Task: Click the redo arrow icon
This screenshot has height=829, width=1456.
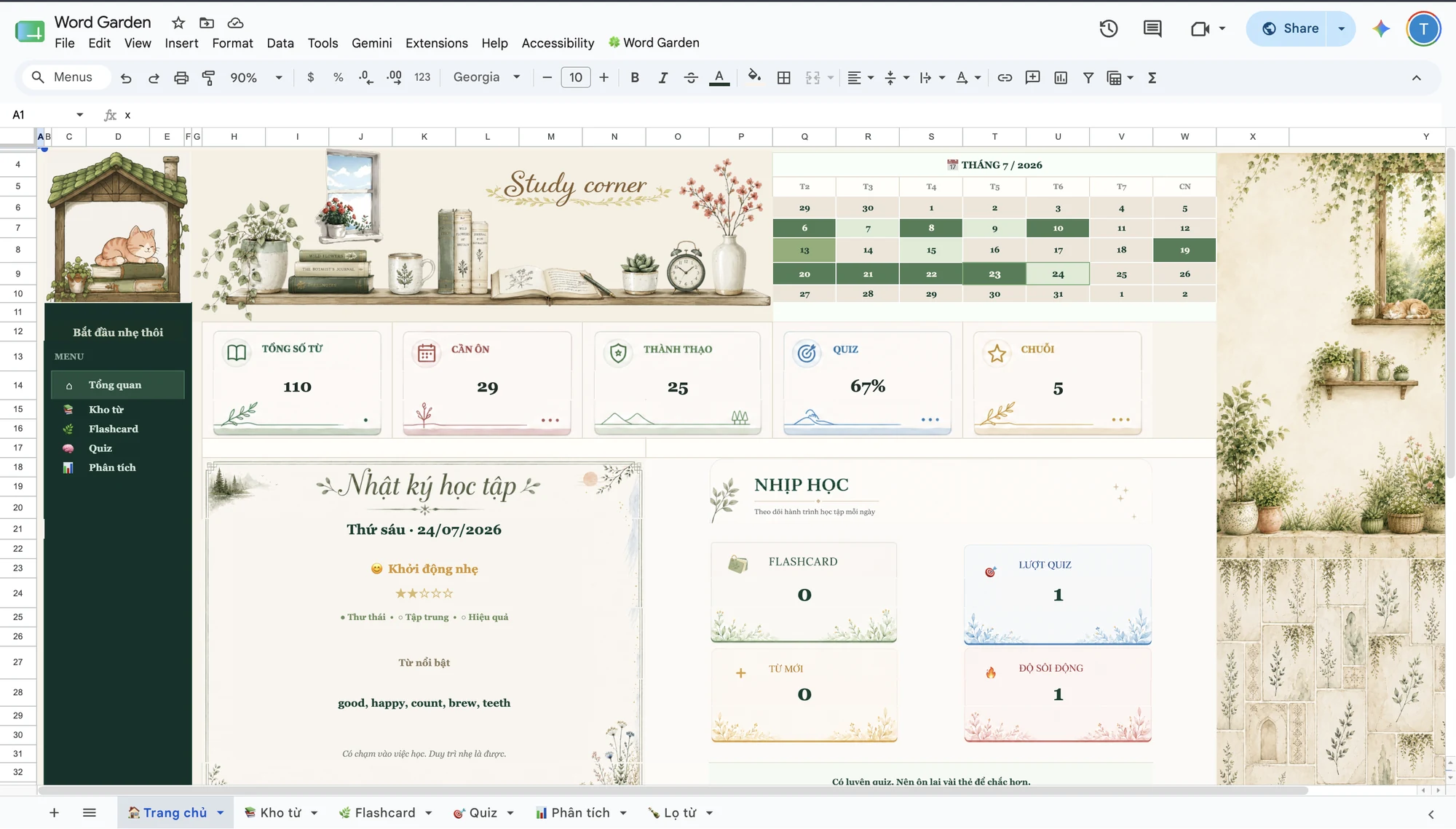Action: 154,78
